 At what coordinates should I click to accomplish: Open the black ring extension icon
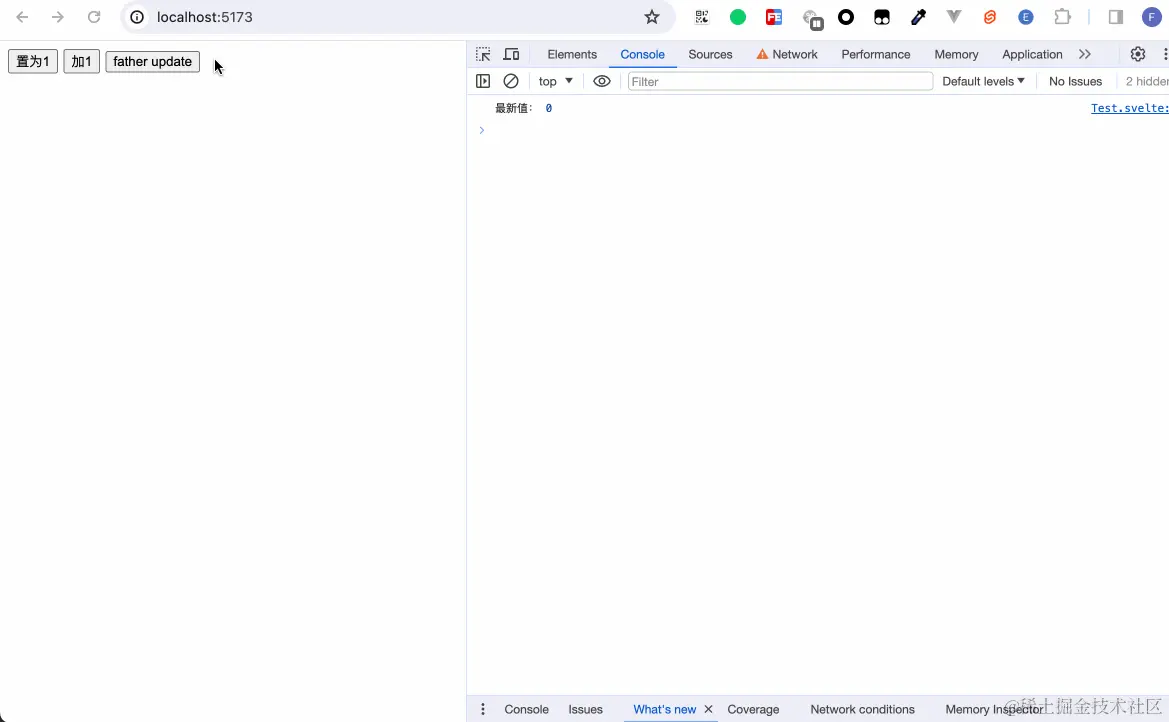click(x=845, y=17)
